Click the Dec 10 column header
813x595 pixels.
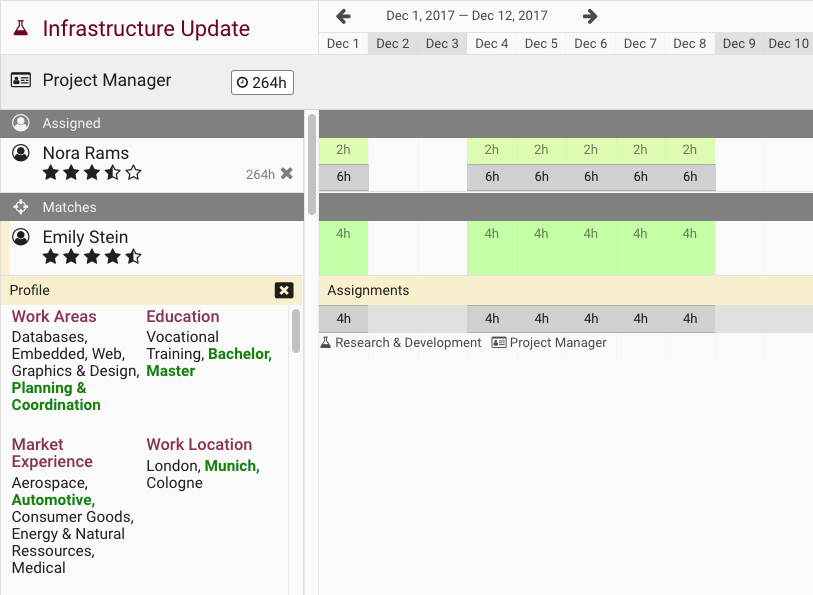coord(789,44)
